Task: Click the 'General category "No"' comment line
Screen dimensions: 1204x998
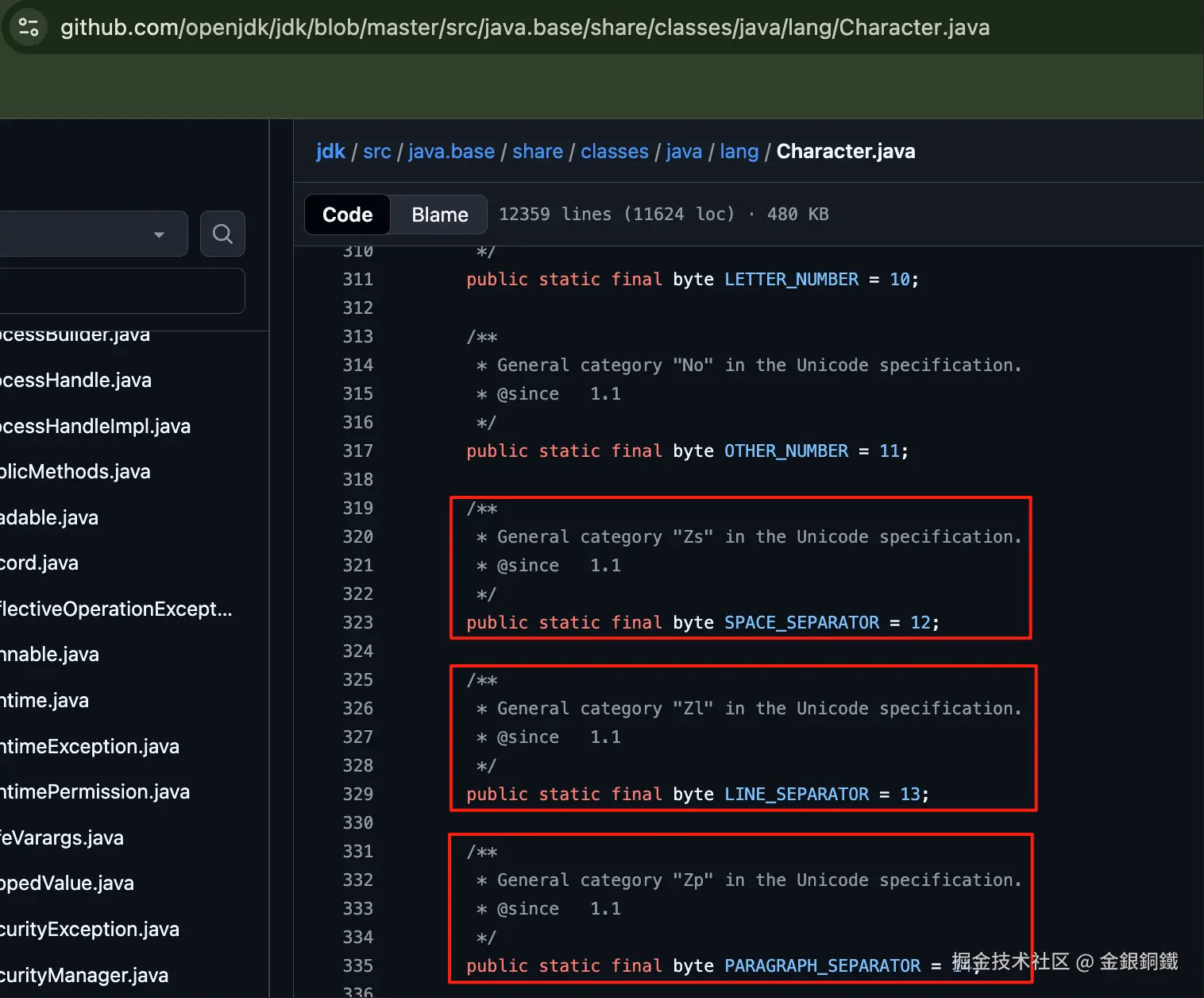Action: tap(749, 365)
